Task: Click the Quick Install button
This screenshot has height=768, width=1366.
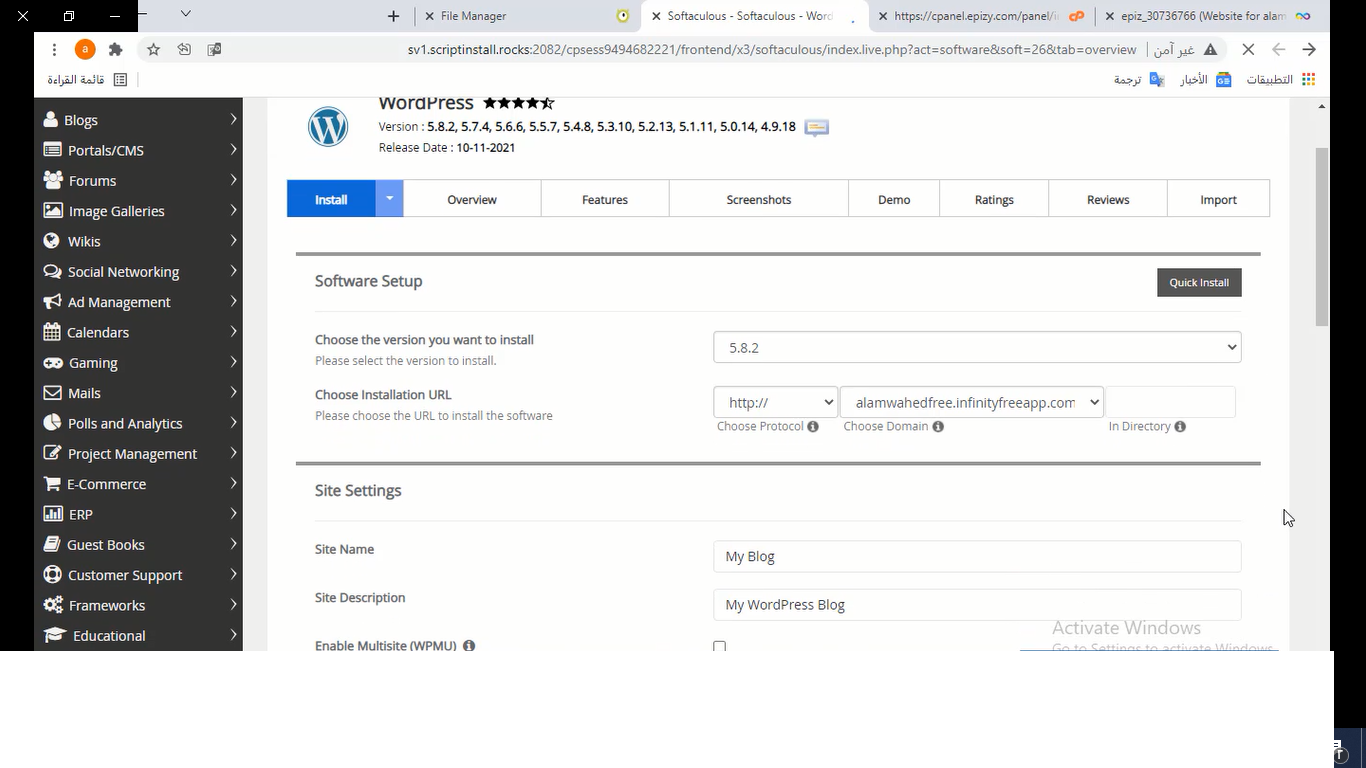Action: 1199,282
